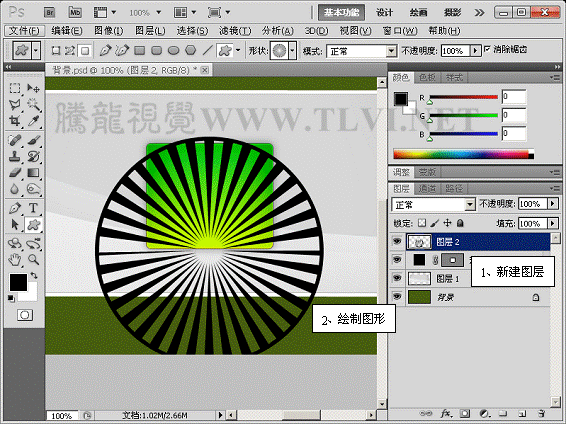
Task: Toggle lock transparent pixels
Action: [x=422, y=223]
